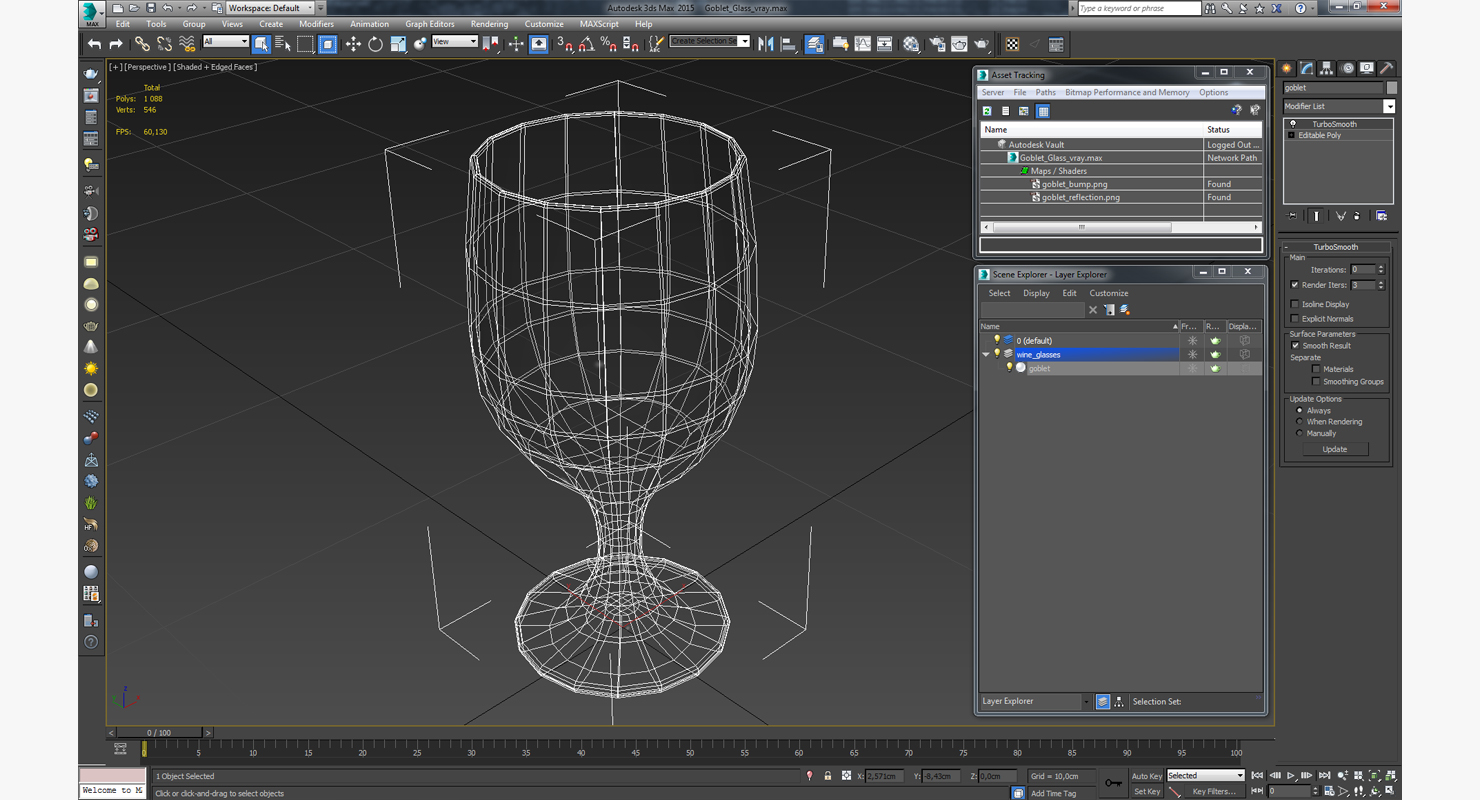The height and width of the screenshot is (800, 1480).
Task: Click Remove Modifier trash icon
Action: [1357, 216]
